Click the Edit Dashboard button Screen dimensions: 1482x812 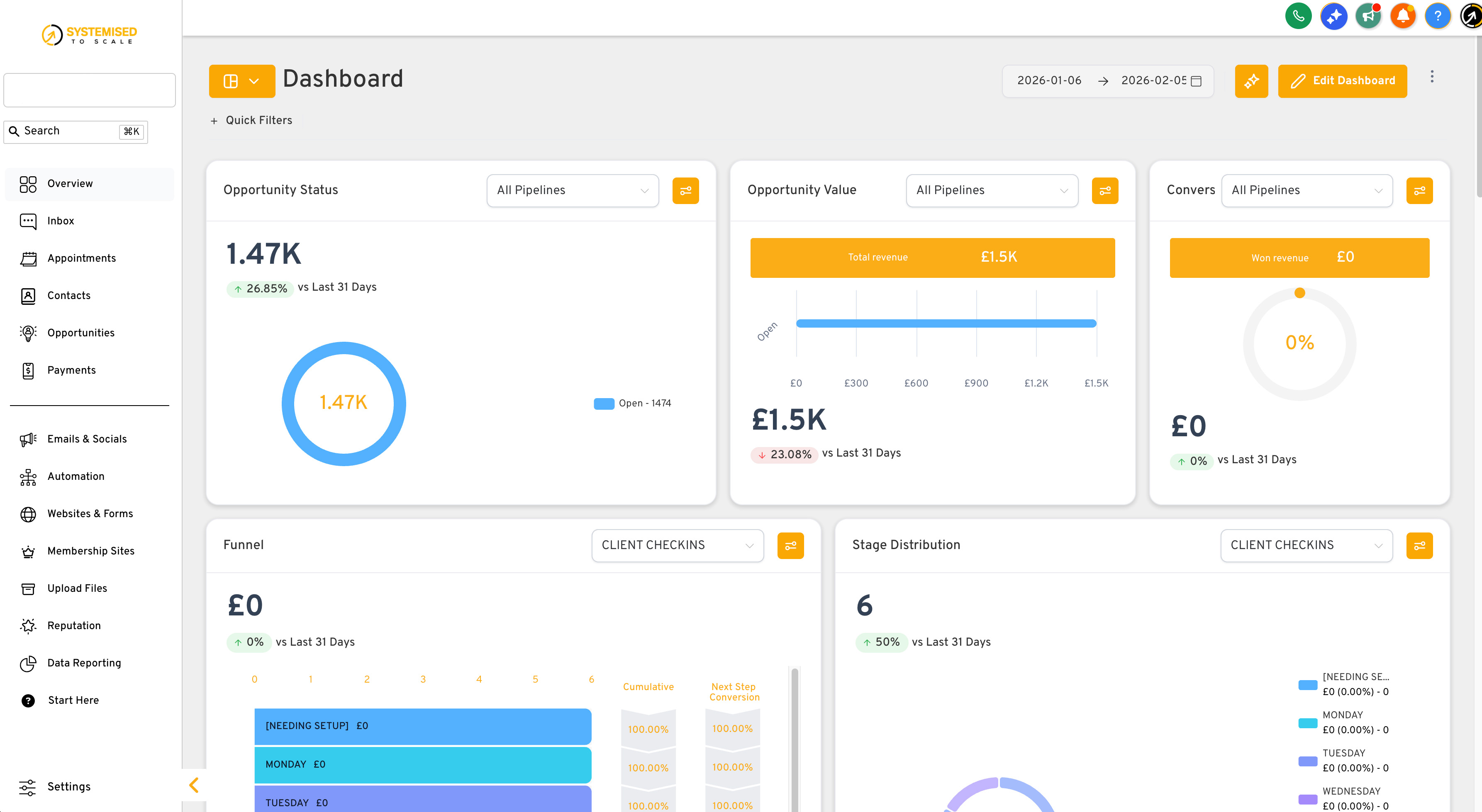pyautogui.click(x=1342, y=81)
